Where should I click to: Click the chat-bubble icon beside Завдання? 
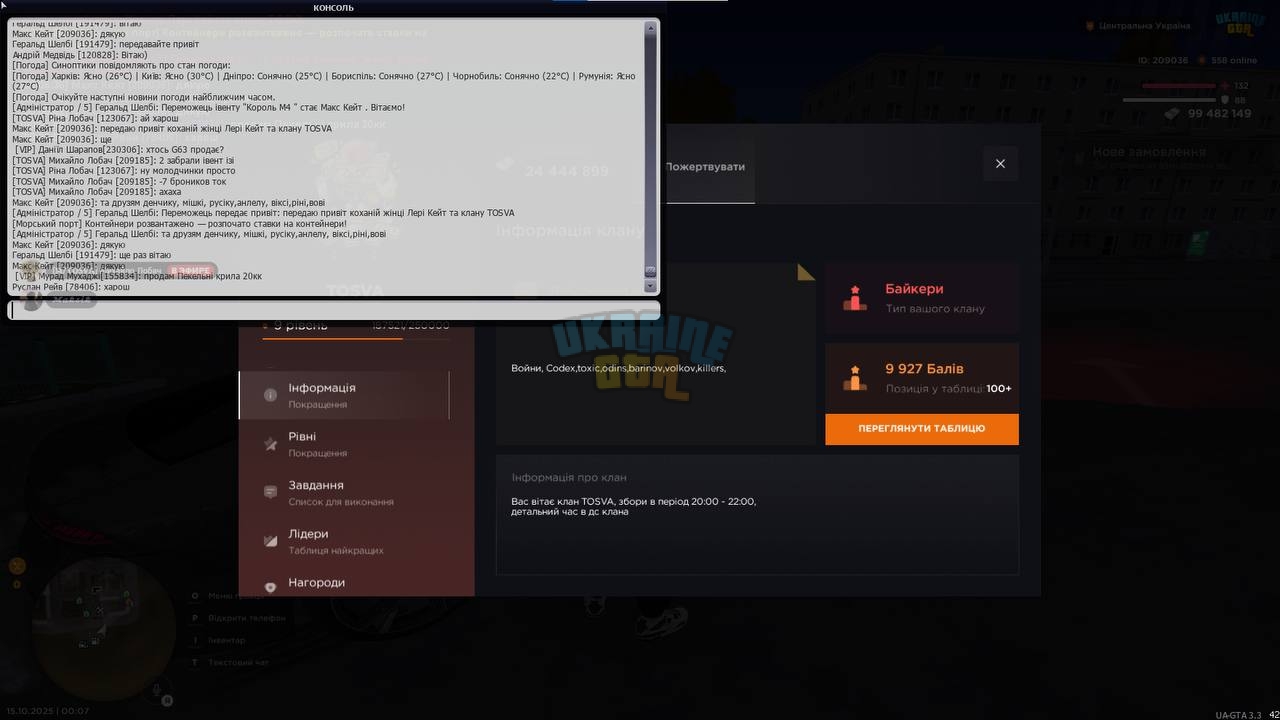pyautogui.click(x=270, y=492)
